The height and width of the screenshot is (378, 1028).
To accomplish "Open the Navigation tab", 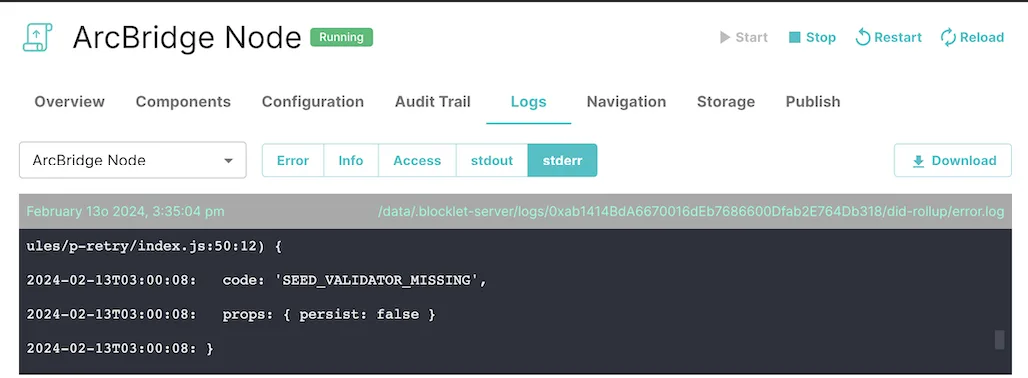I will point(626,102).
